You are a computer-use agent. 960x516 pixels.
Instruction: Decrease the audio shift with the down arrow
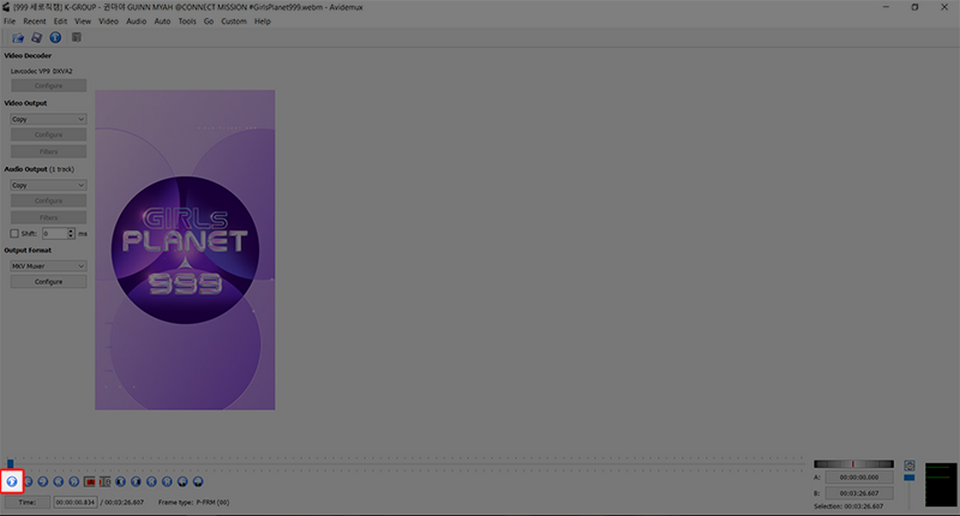pos(71,236)
